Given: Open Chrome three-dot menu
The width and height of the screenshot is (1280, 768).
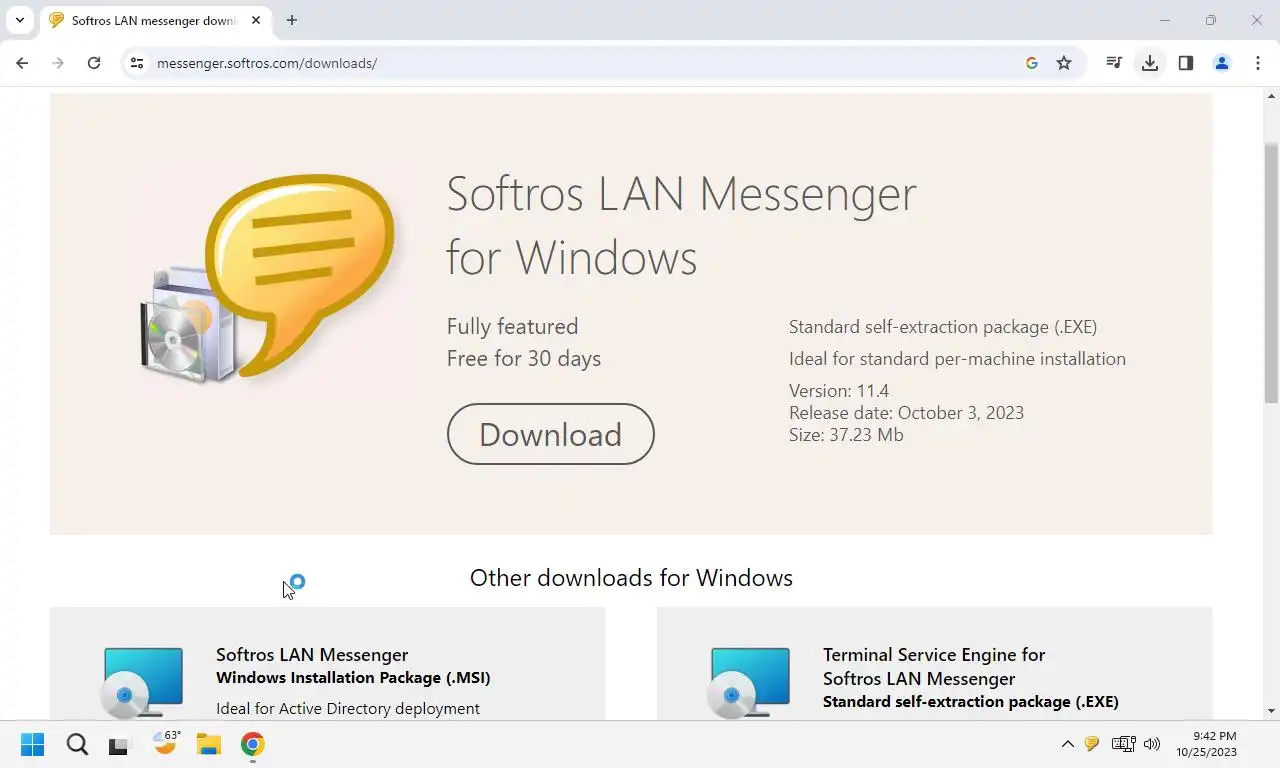Looking at the screenshot, I should pos(1258,63).
